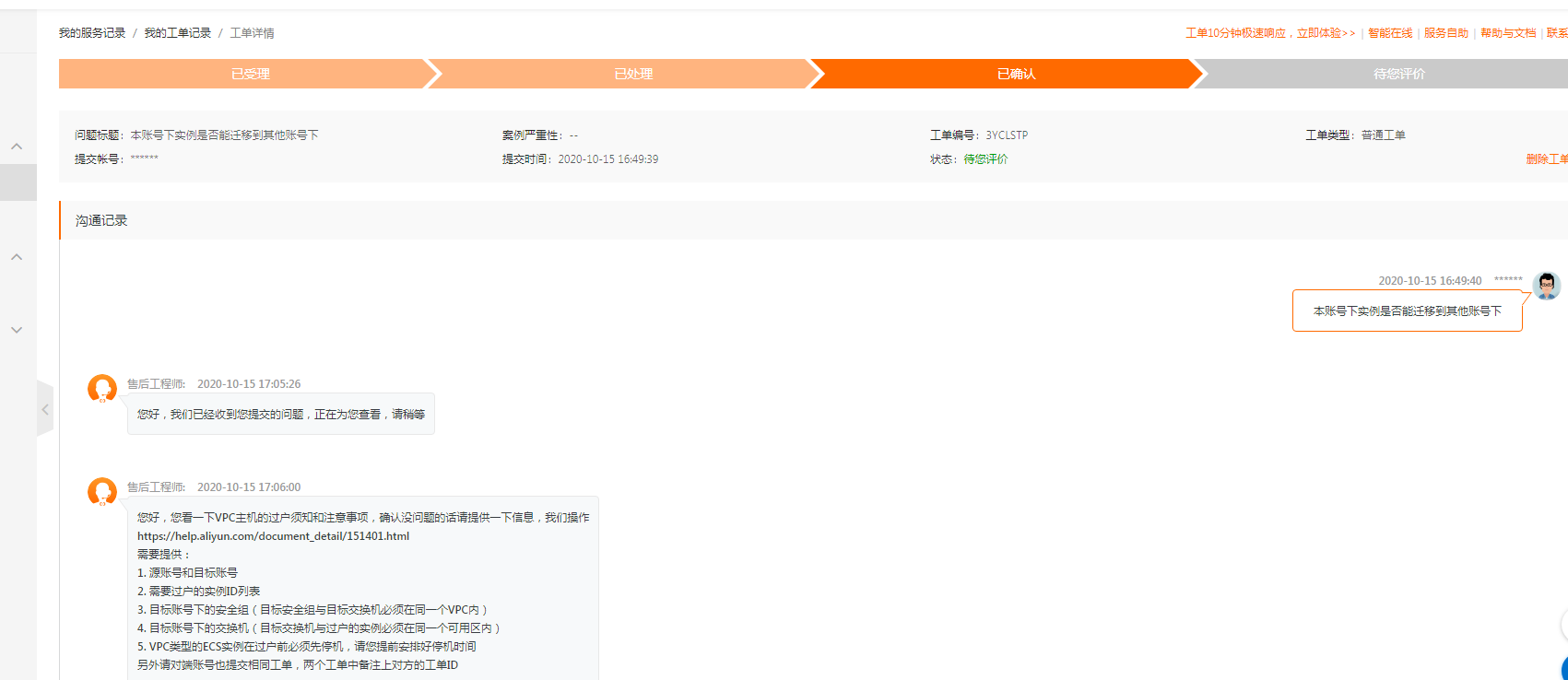Select the 已处理 progress step
1568x680 pixels.
tap(633, 74)
